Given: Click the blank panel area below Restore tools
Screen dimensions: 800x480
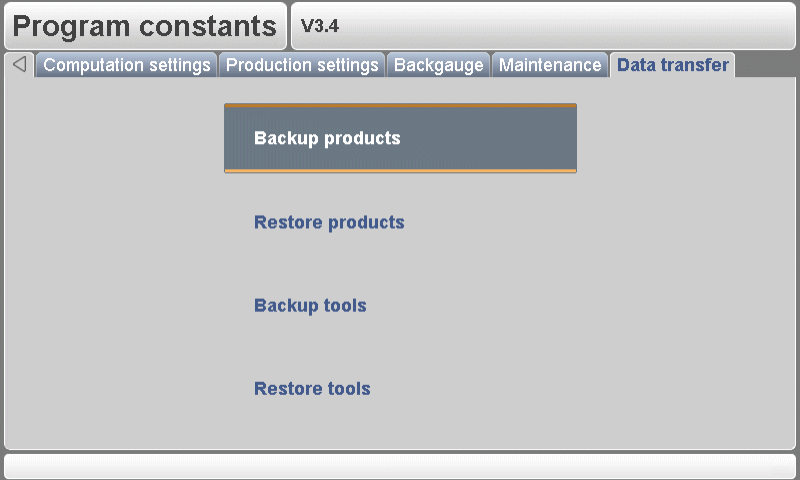Looking at the screenshot, I should 400,425.
